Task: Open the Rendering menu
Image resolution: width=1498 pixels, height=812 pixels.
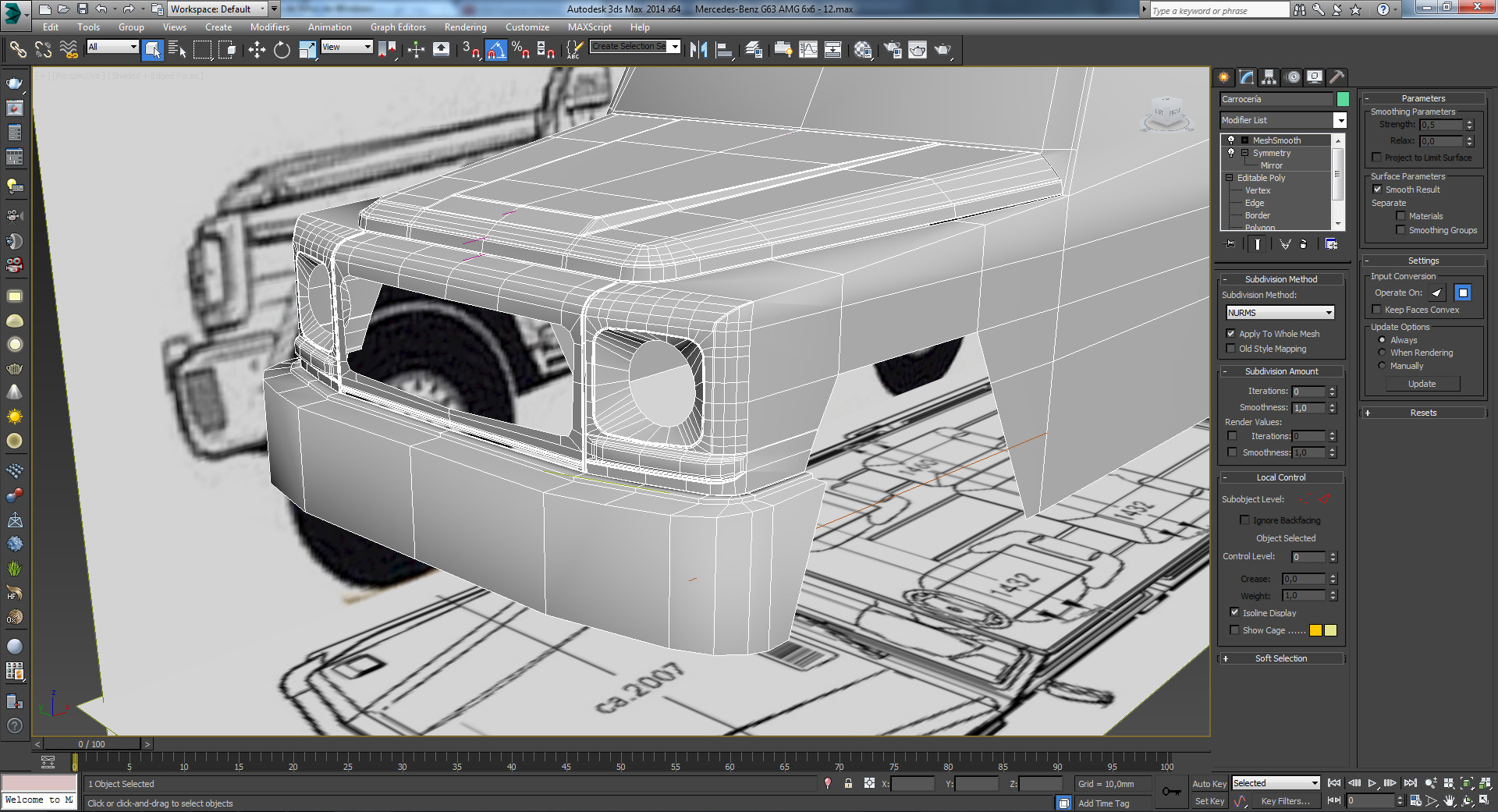Action: tap(465, 27)
